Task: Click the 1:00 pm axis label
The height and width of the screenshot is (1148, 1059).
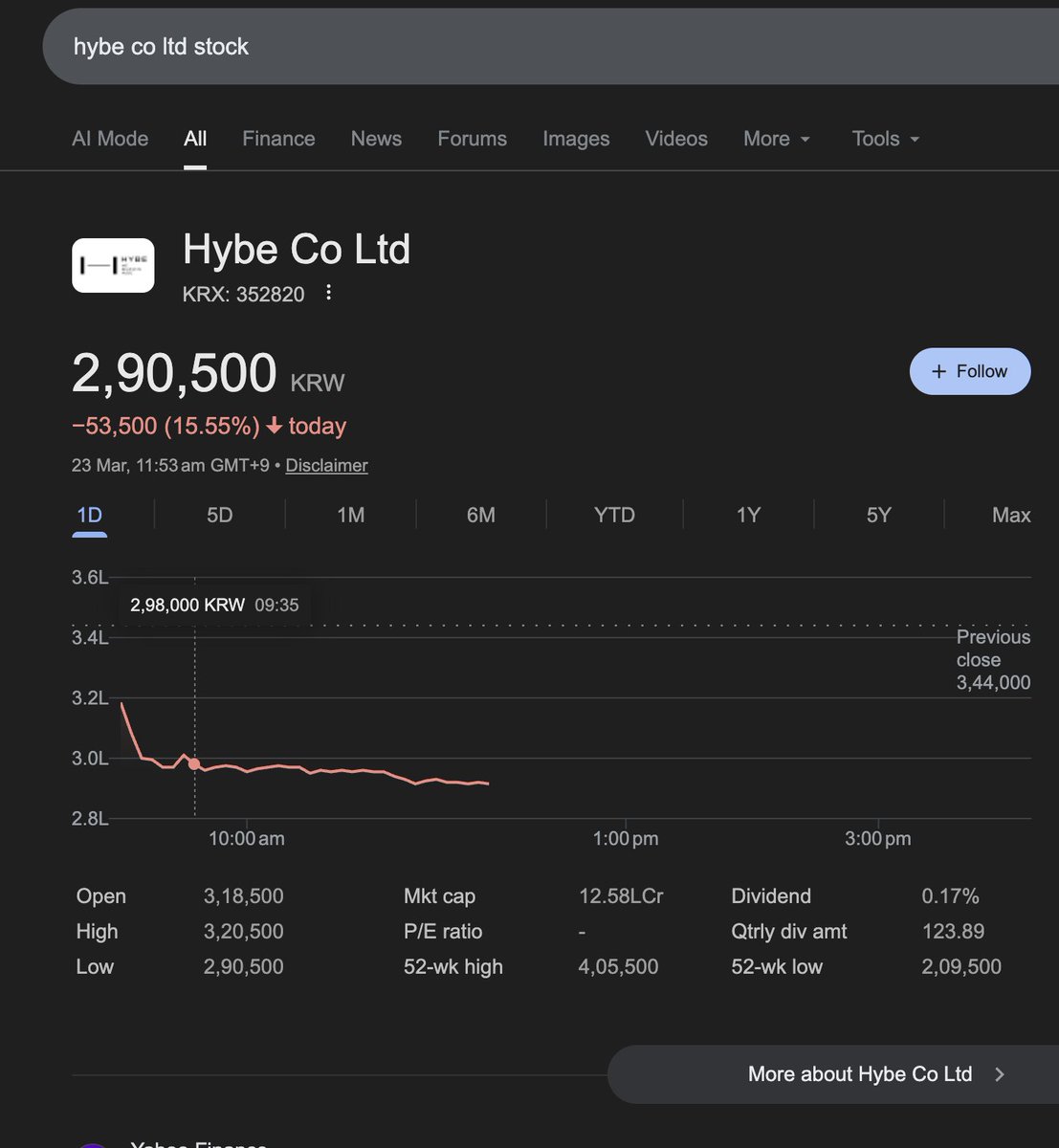Action: [x=626, y=839]
